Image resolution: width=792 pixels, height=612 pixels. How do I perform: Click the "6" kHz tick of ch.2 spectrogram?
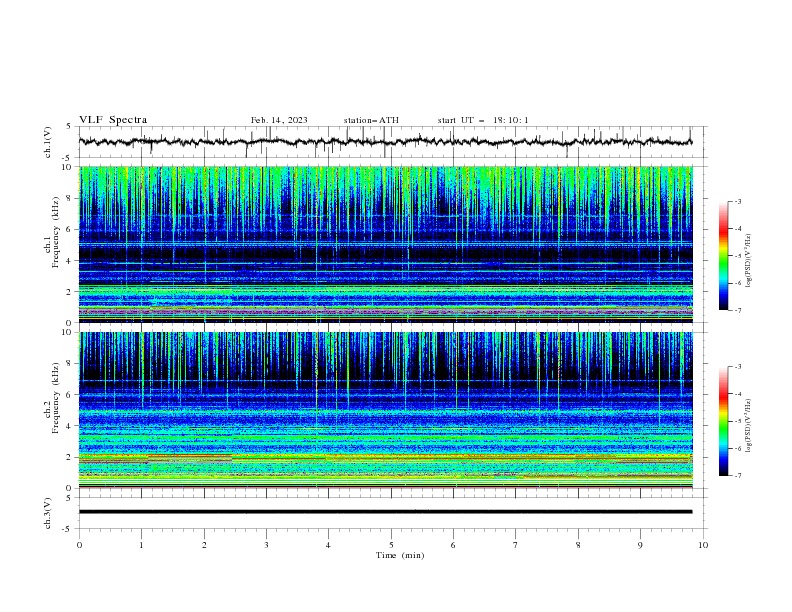tap(71, 395)
